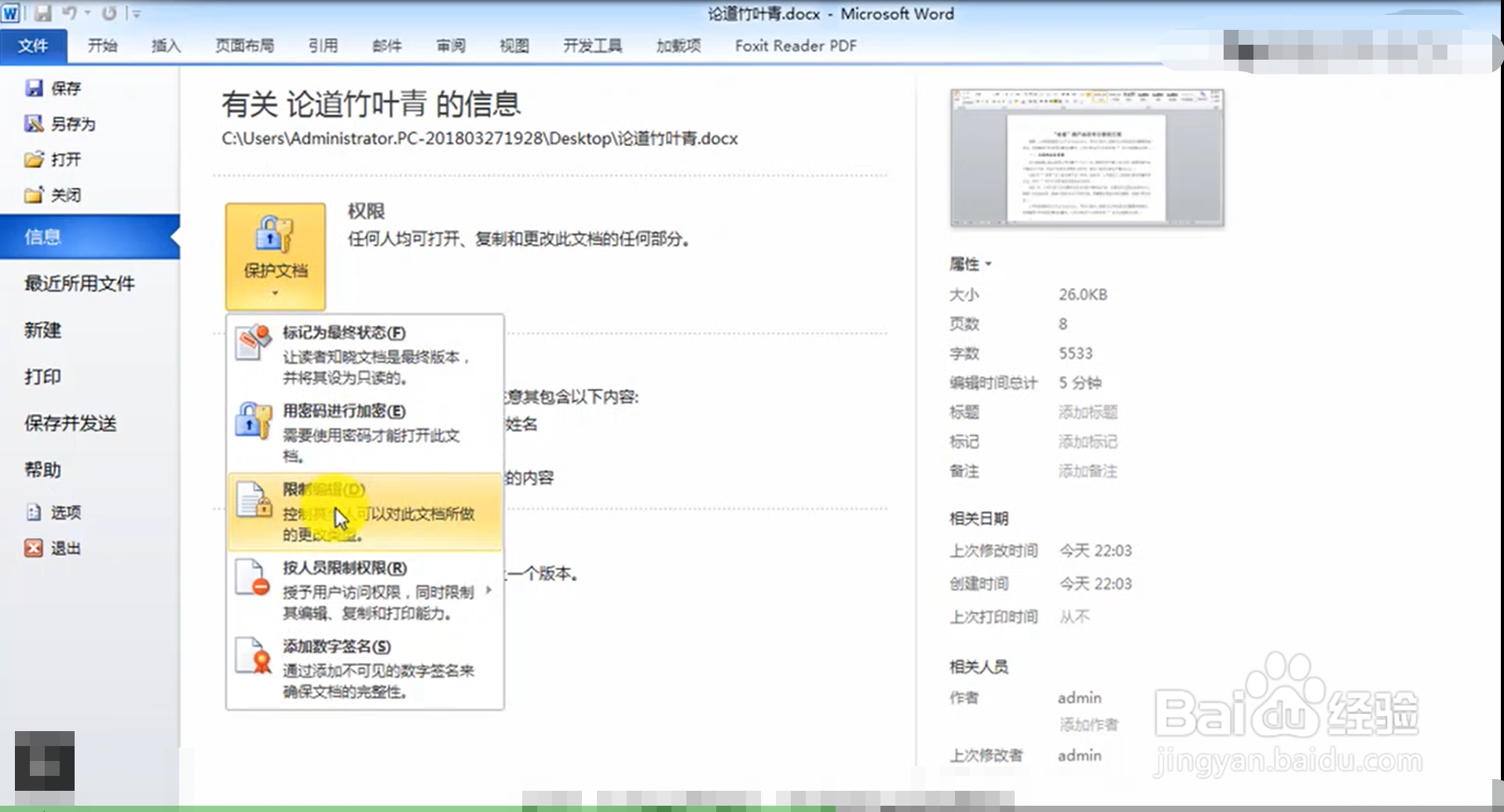Select 信息 in the backstage menu

90,236
